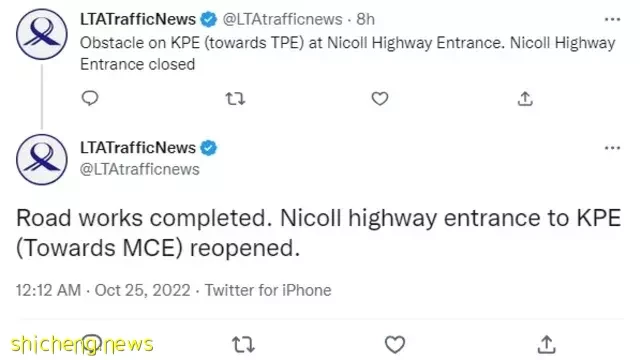
Task: Reply to the Road works completed tweet
Action: tap(92, 344)
